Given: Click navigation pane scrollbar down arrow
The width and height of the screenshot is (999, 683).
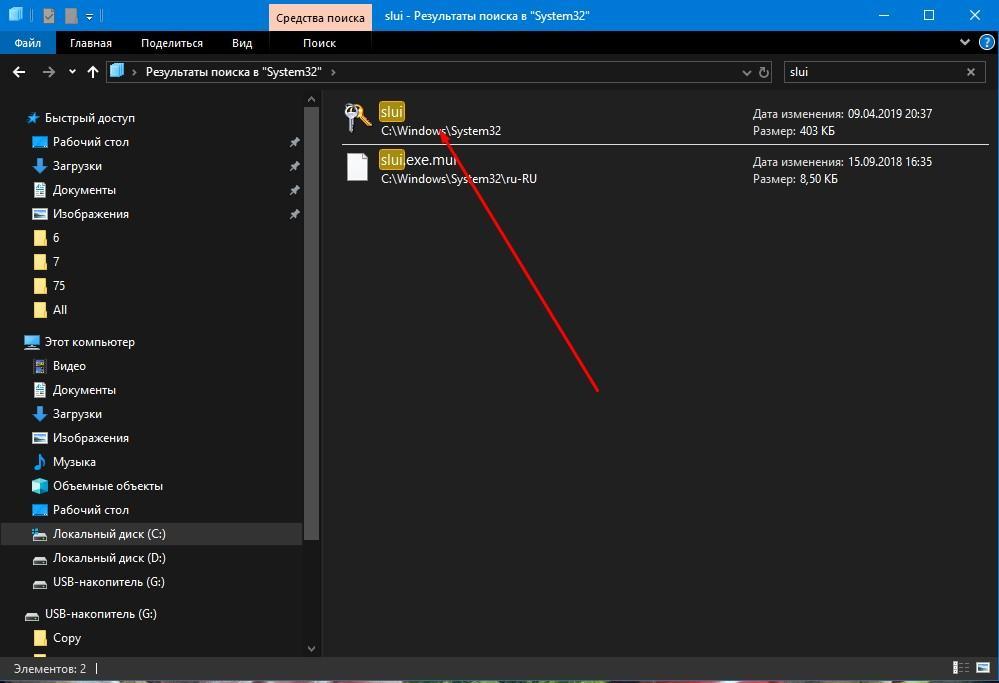Looking at the screenshot, I should click(311, 649).
